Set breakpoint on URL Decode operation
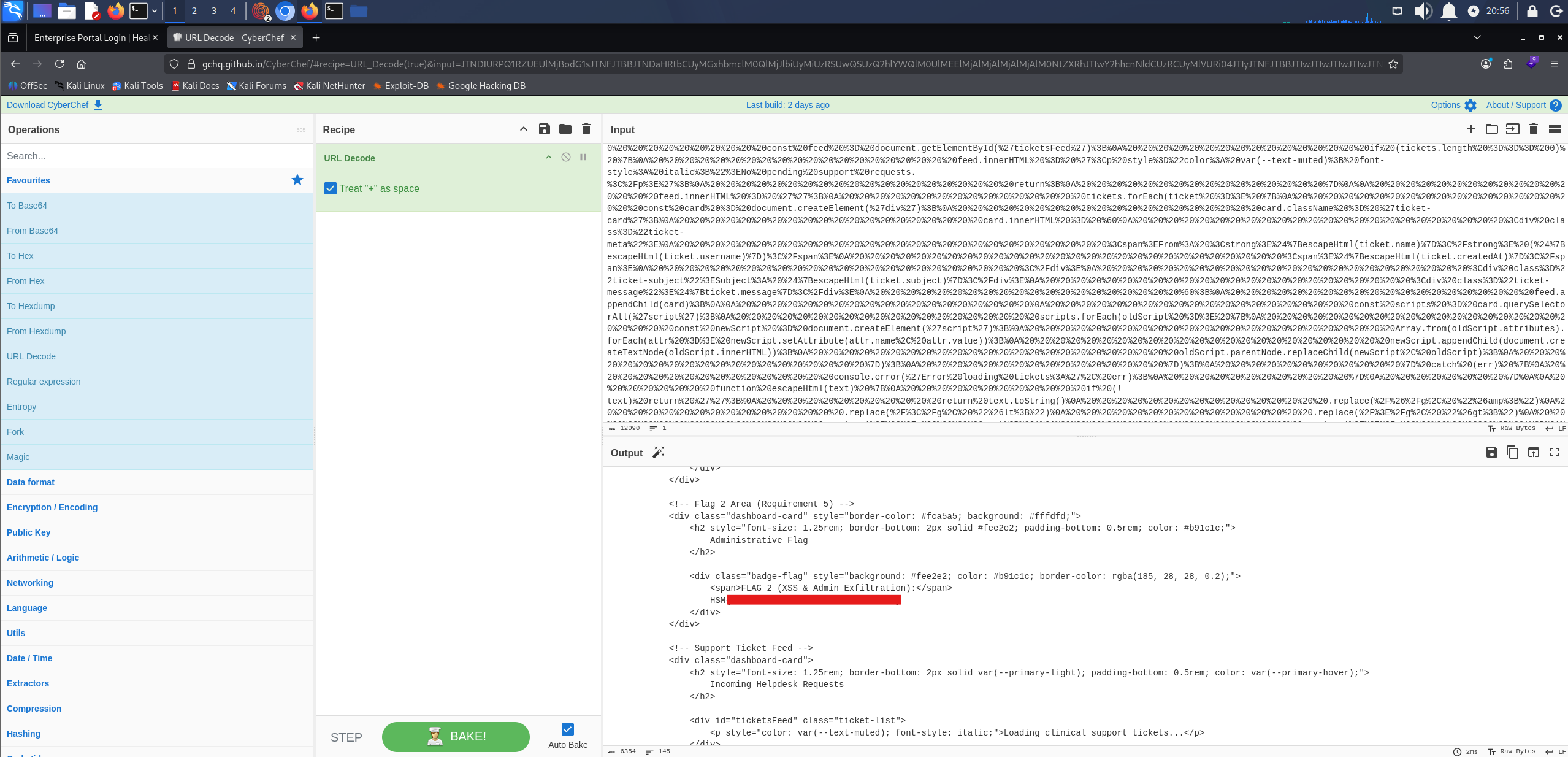Image resolution: width=1568 pixels, height=757 pixels. (x=583, y=157)
